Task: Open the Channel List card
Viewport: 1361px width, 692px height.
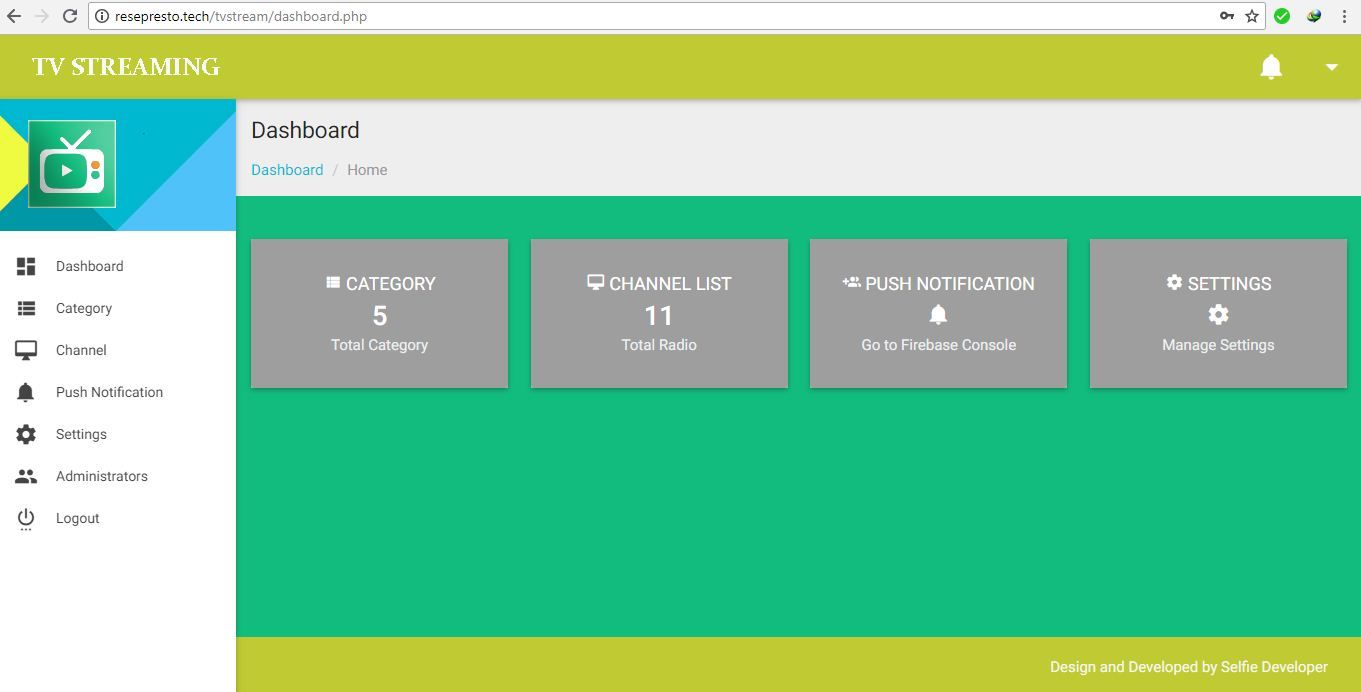Action: click(659, 313)
